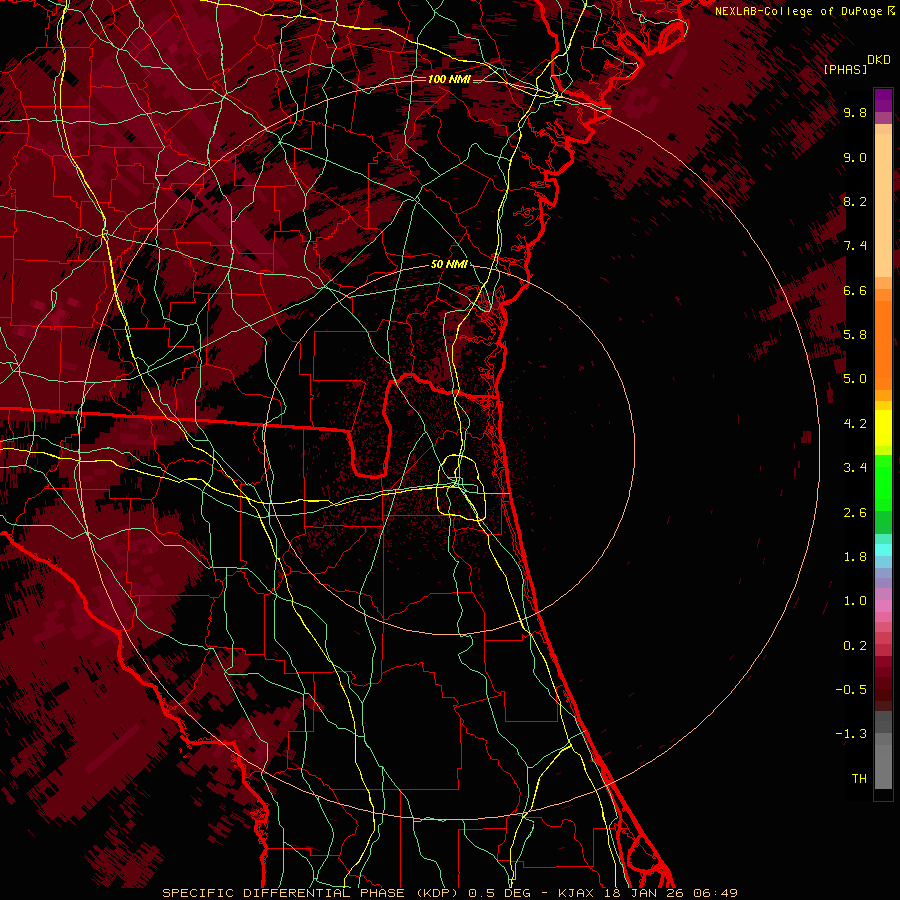Viewport: 900px width, 900px height.
Task: Click the 0.2 value on the color scale
Action: coord(855,646)
